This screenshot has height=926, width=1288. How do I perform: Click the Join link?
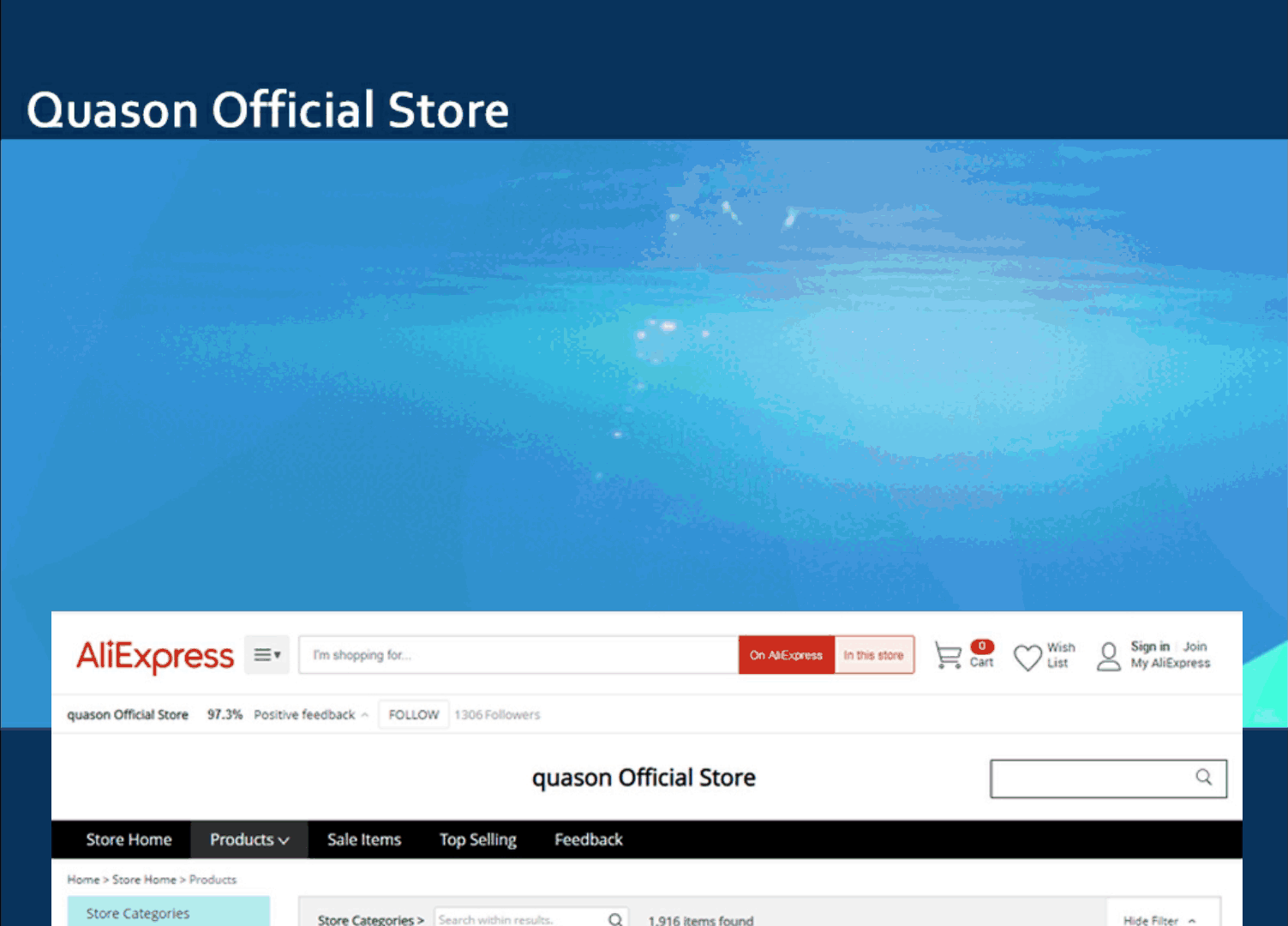1195,646
